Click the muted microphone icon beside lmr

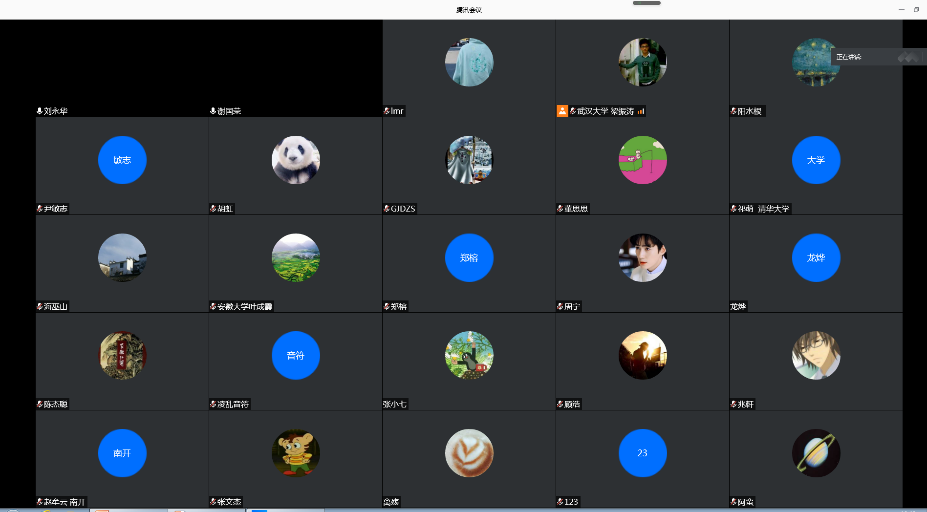click(x=386, y=111)
